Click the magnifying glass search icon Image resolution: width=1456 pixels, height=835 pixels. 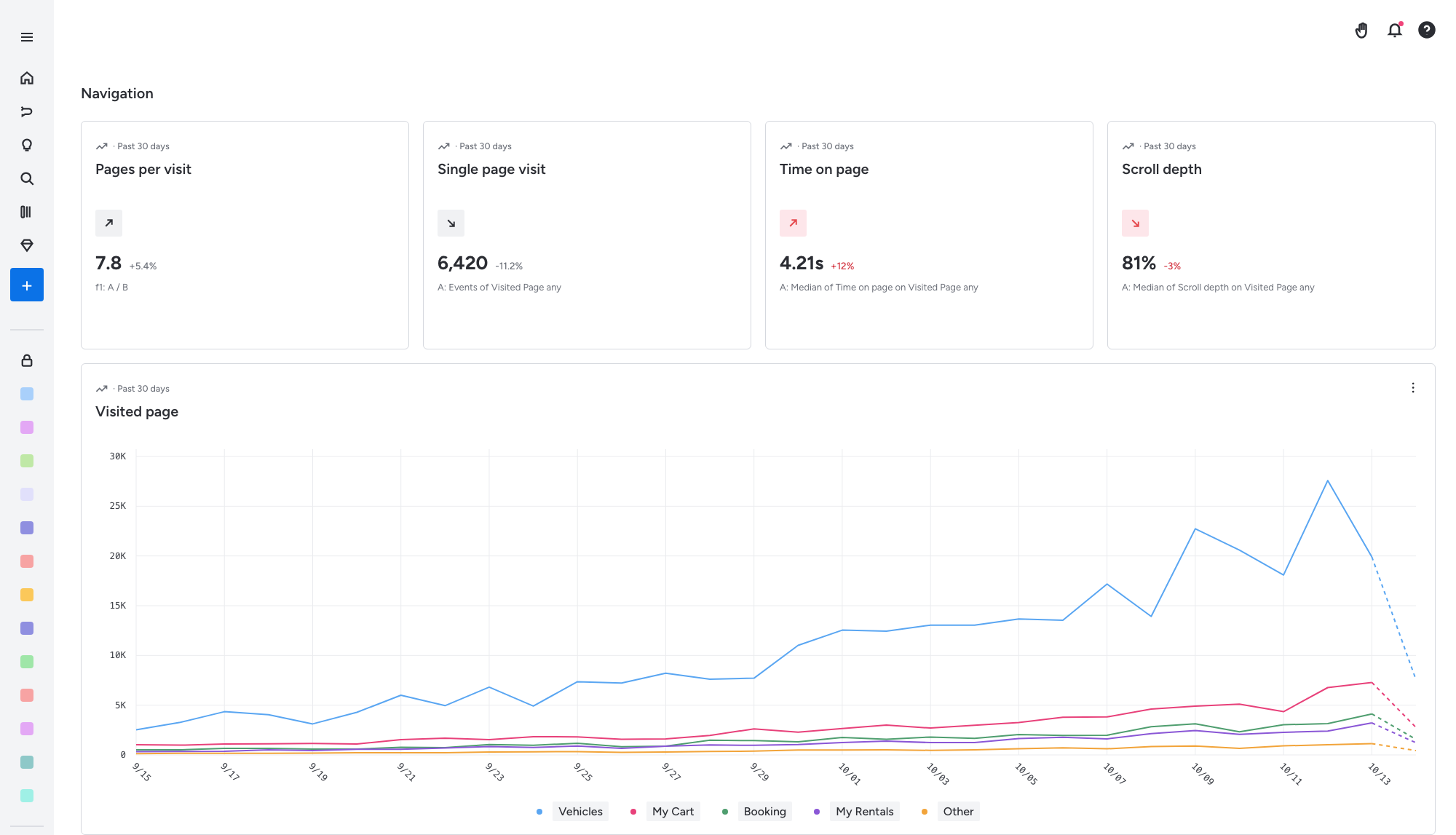27,178
